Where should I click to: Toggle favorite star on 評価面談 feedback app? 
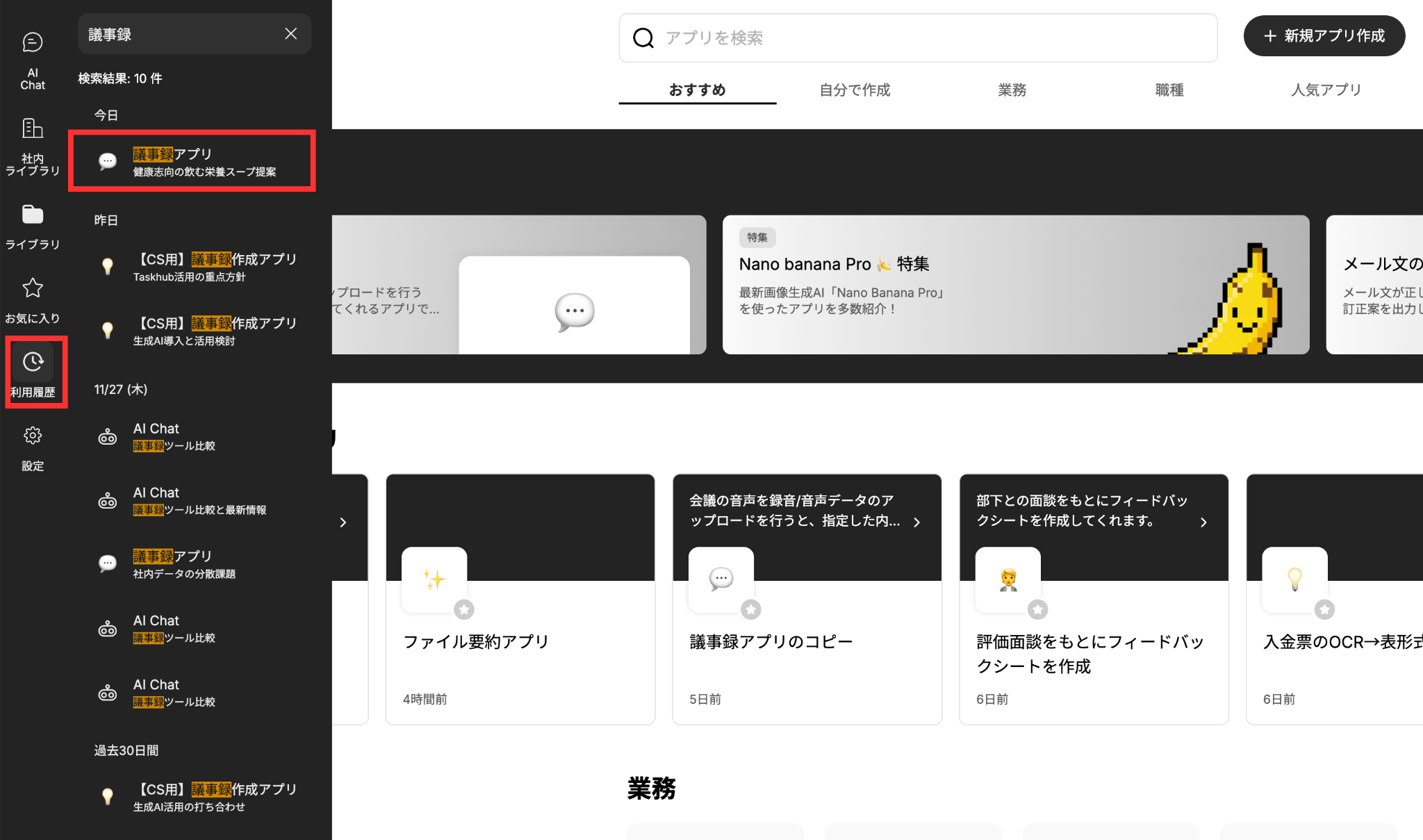[1037, 609]
